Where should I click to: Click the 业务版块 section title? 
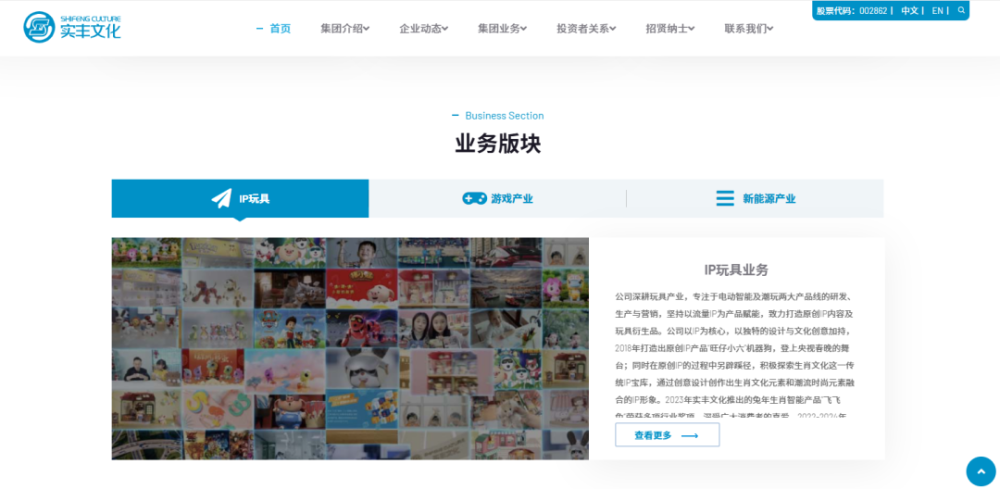[498, 144]
